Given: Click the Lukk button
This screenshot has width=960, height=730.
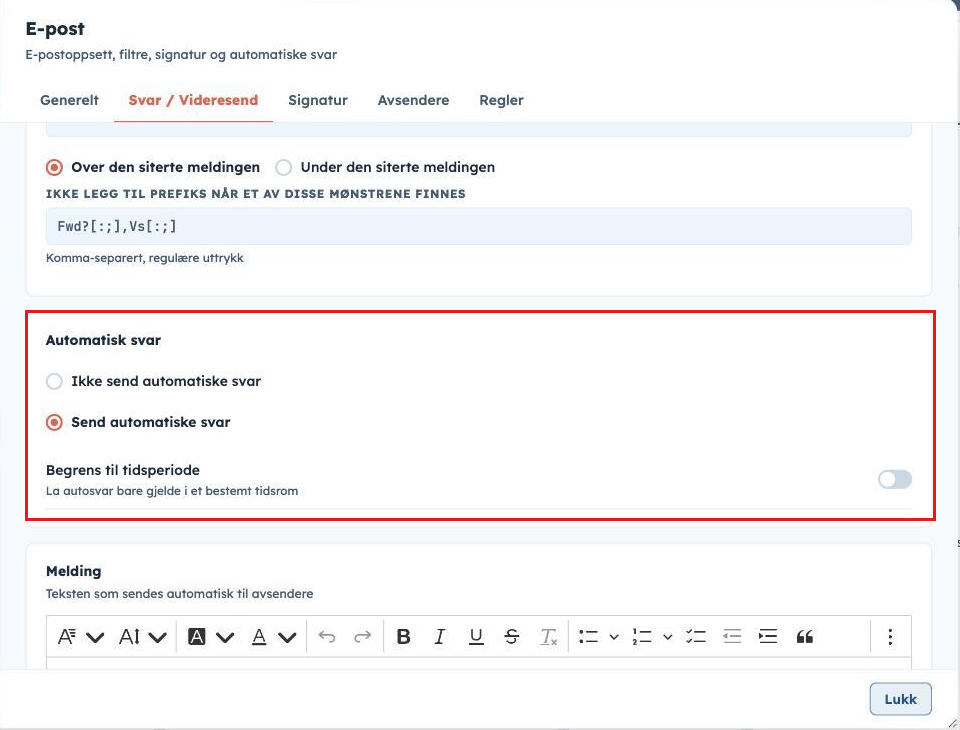Looking at the screenshot, I should tap(901, 699).
